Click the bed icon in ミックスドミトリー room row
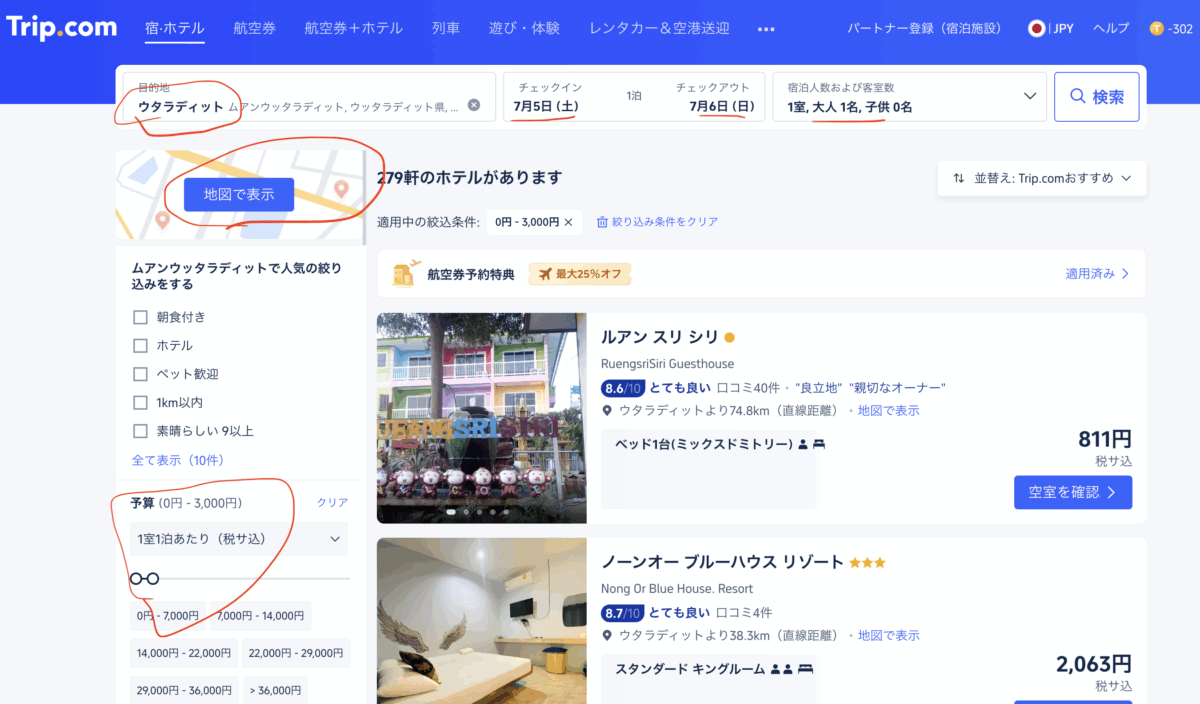 [x=819, y=444]
